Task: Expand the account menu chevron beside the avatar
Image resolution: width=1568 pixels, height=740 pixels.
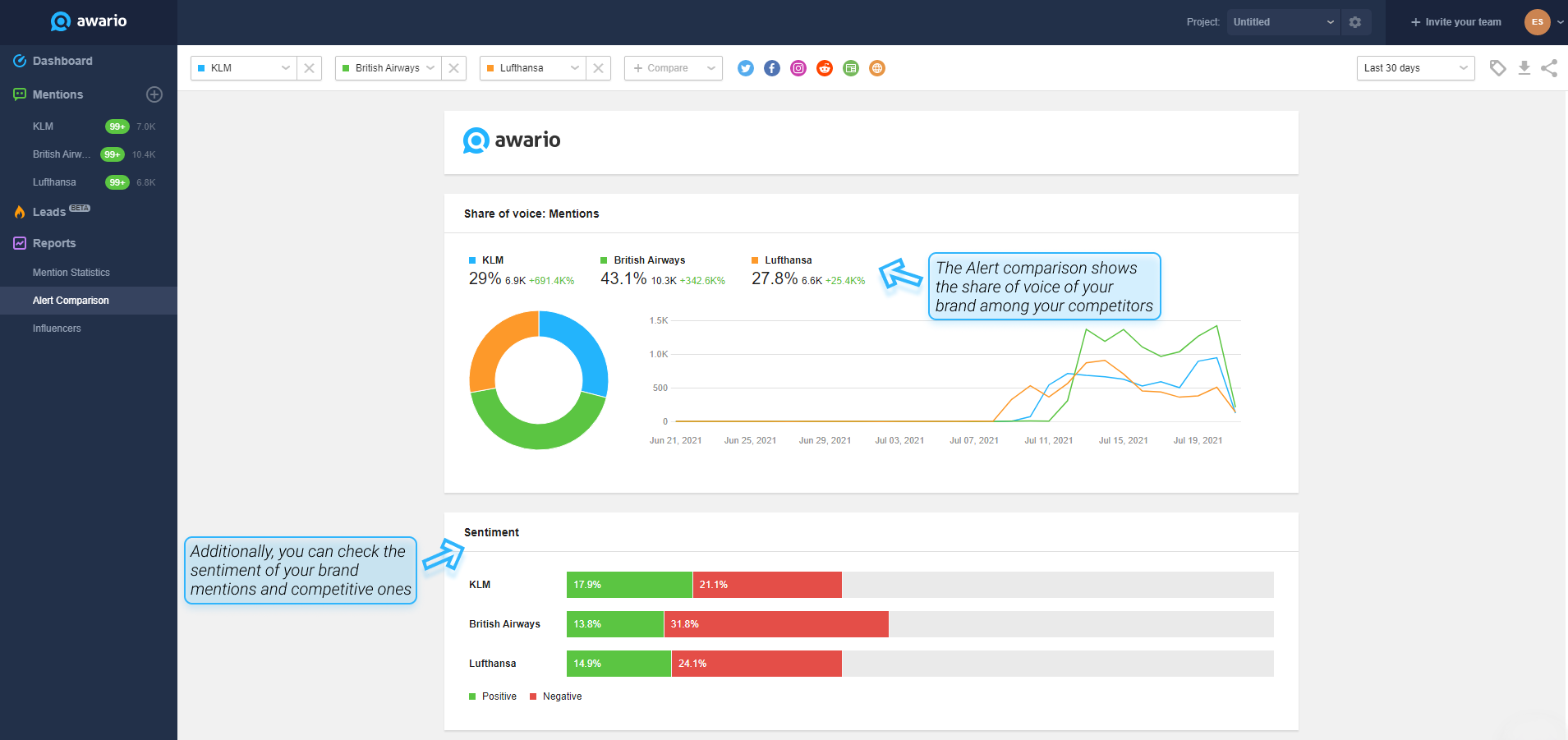Action: 1561,22
